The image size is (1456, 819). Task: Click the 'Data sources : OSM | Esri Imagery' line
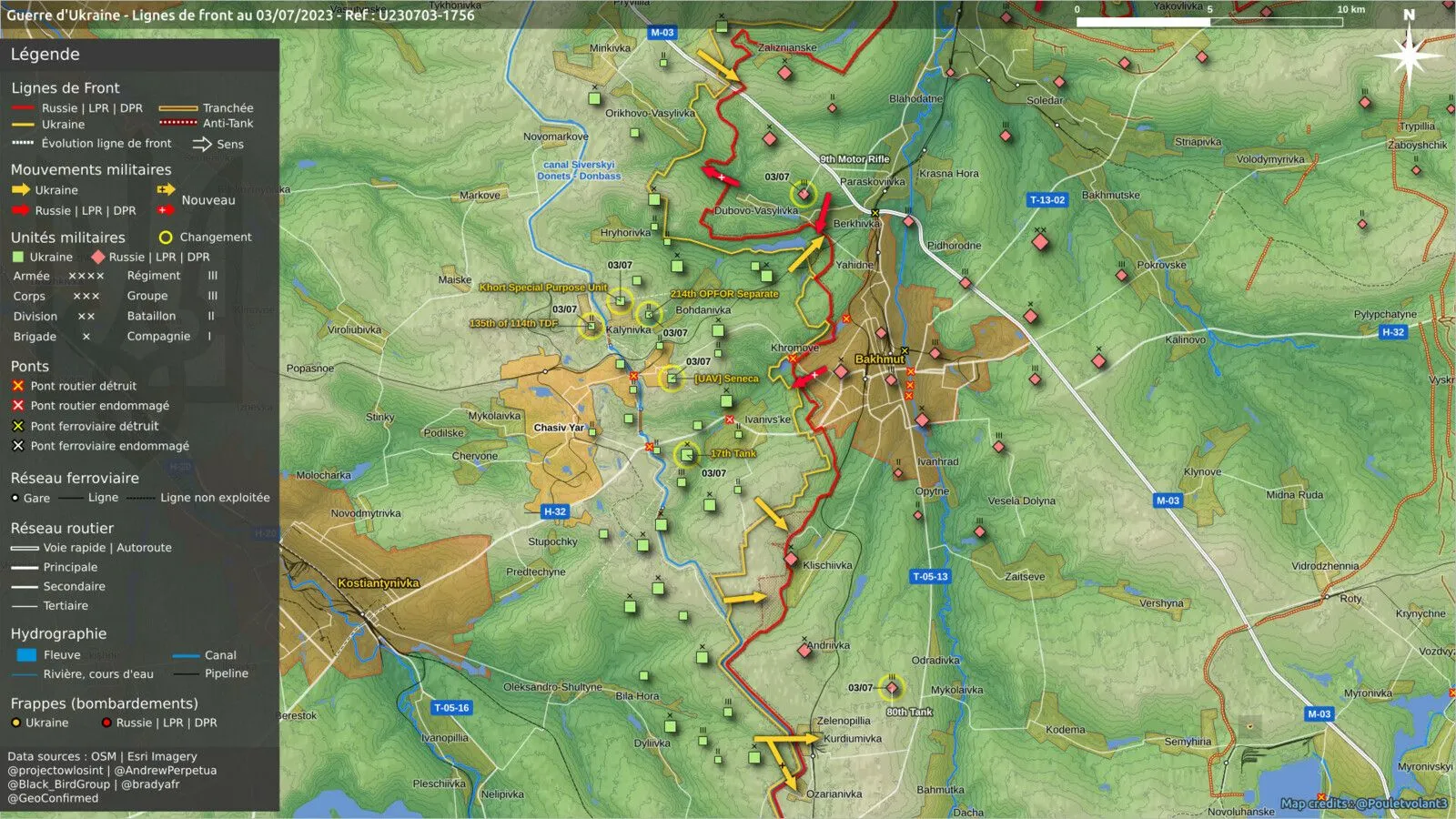(102, 756)
